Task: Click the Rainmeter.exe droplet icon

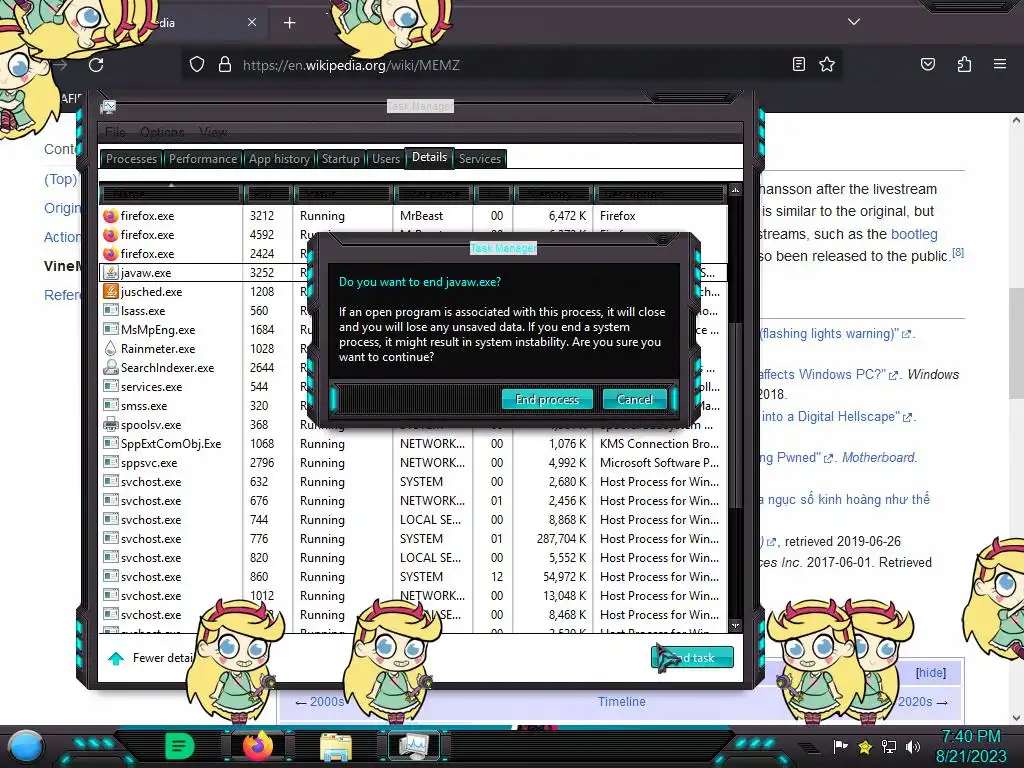Action: pyautogui.click(x=110, y=348)
